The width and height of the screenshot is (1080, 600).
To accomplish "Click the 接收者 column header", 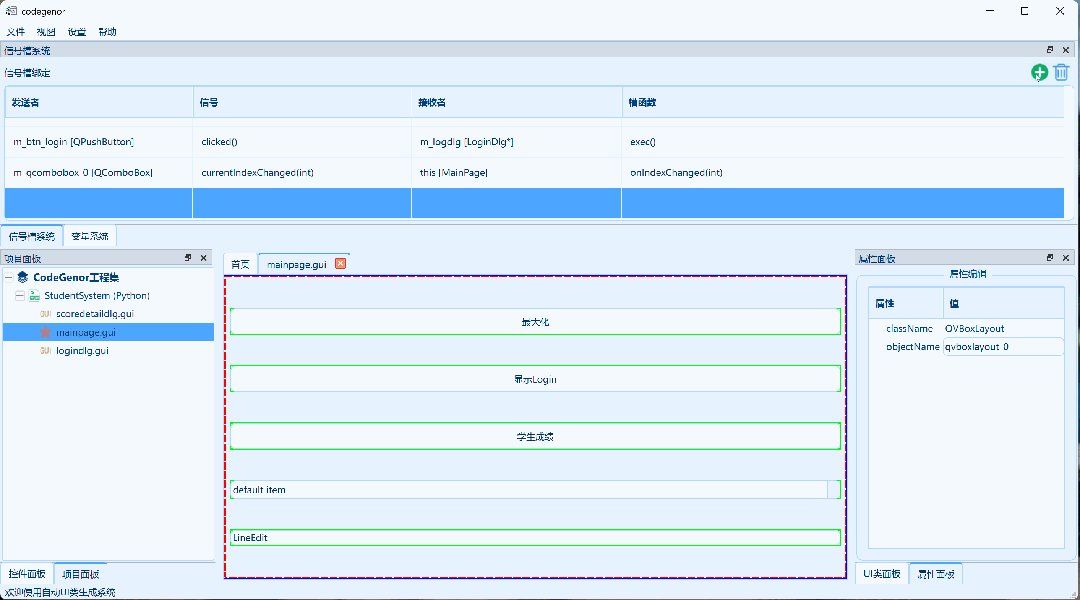I will (x=517, y=102).
